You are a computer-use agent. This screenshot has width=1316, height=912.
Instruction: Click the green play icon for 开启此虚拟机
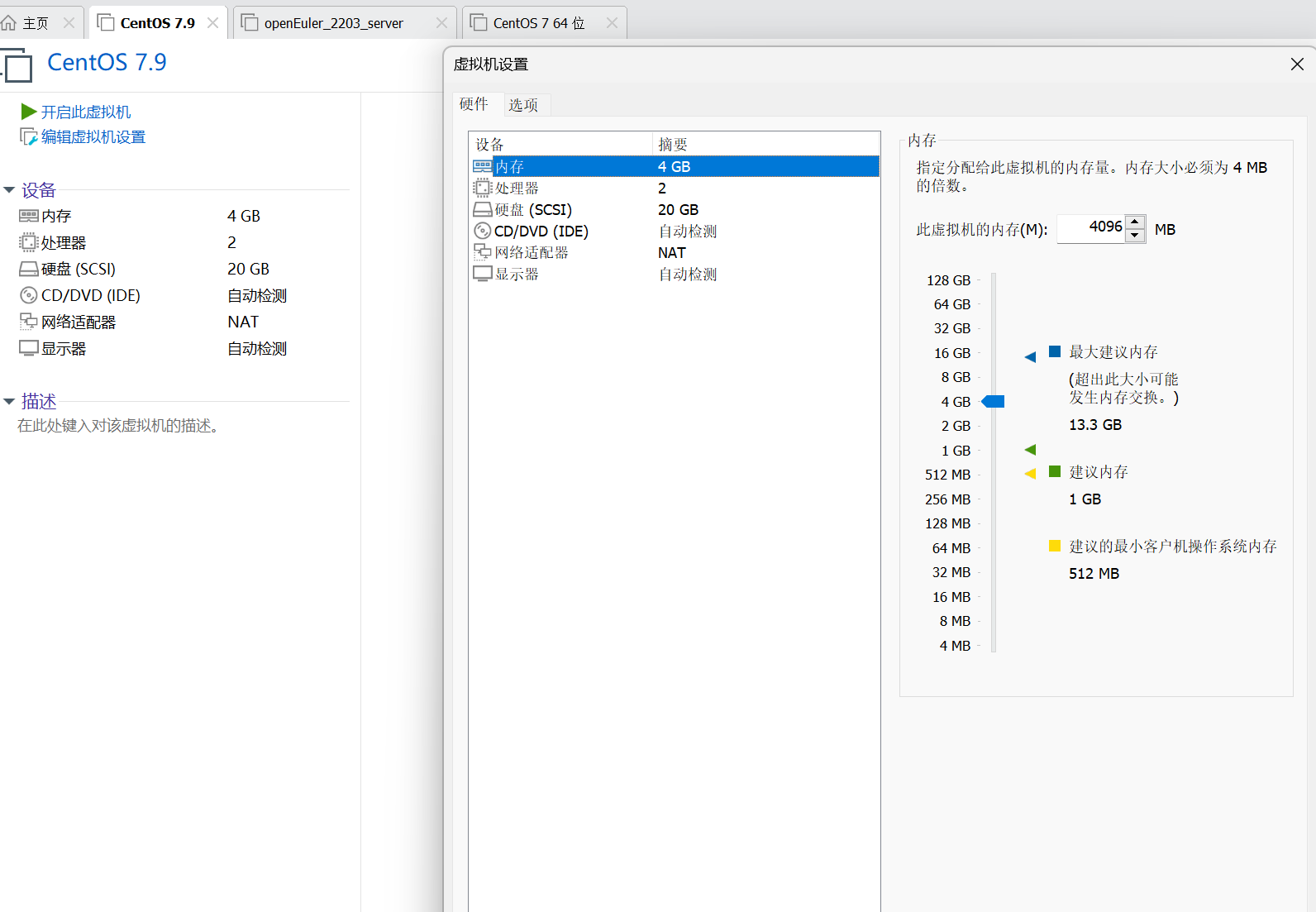(x=29, y=112)
